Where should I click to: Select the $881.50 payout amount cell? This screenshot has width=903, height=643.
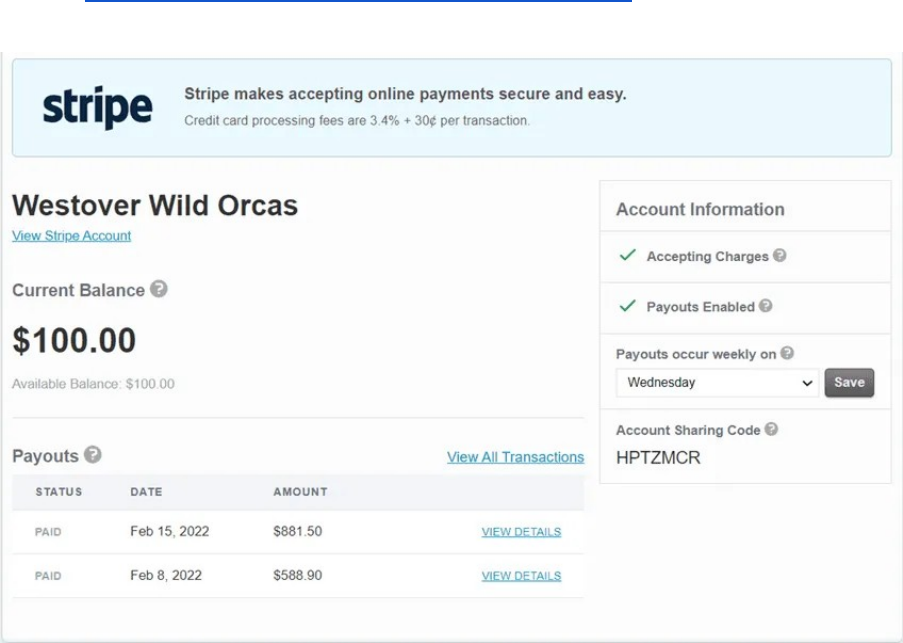(x=297, y=532)
